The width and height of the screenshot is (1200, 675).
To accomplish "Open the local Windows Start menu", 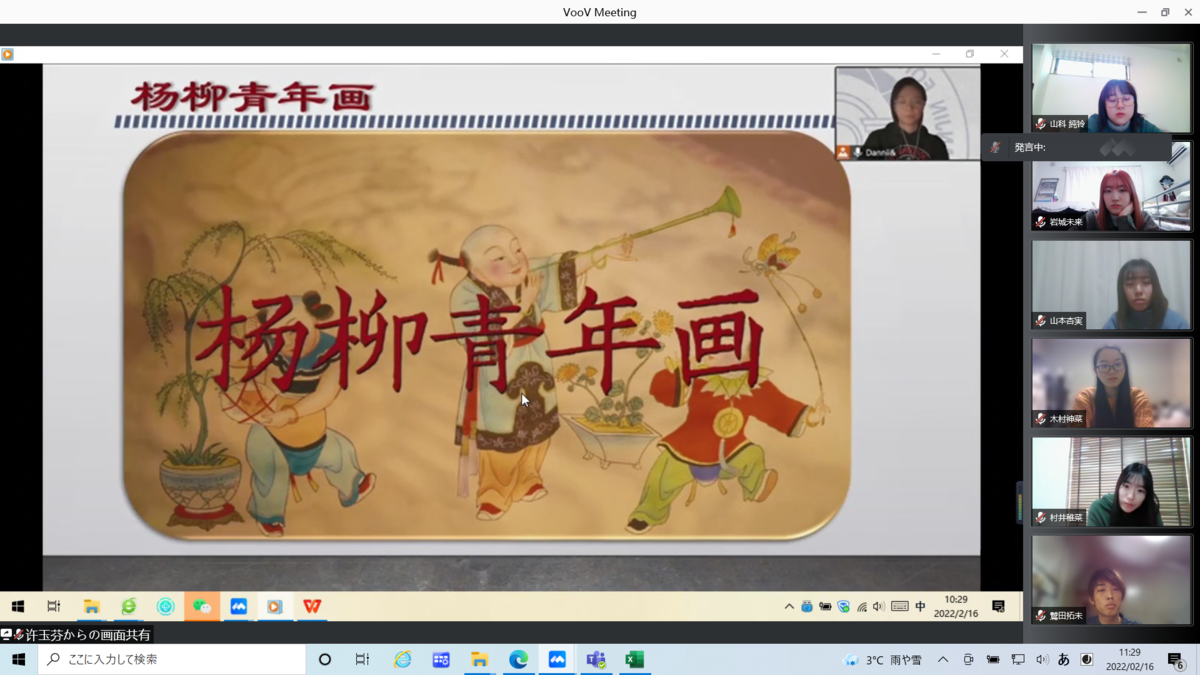I will (x=18, y=660).
